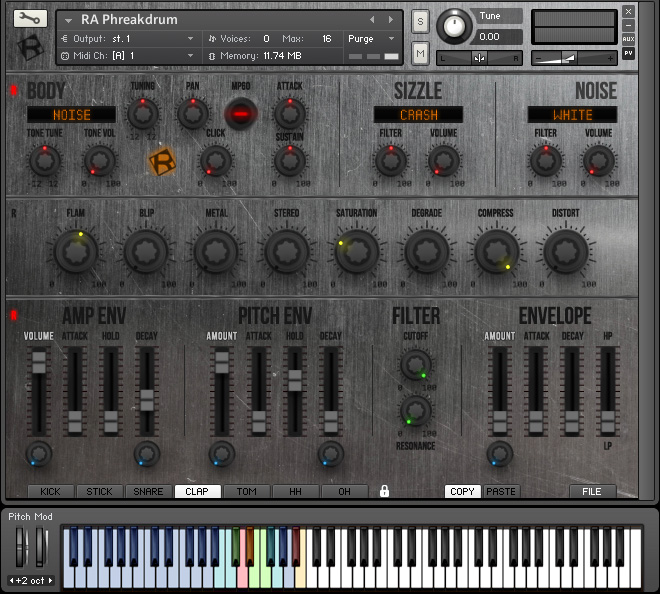This screenshot has height=594, width=660.
Task: Click the Tone Vol knob
Action: point(100,161)
